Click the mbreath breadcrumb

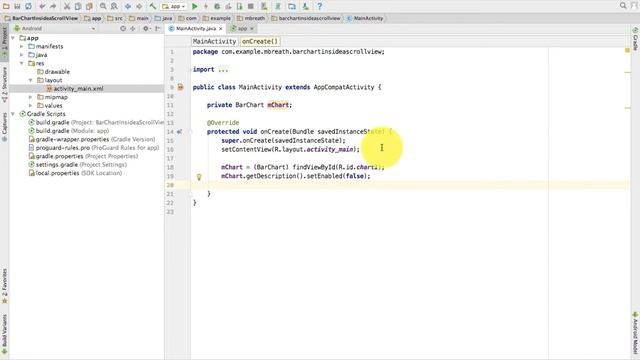pos(251,18)
